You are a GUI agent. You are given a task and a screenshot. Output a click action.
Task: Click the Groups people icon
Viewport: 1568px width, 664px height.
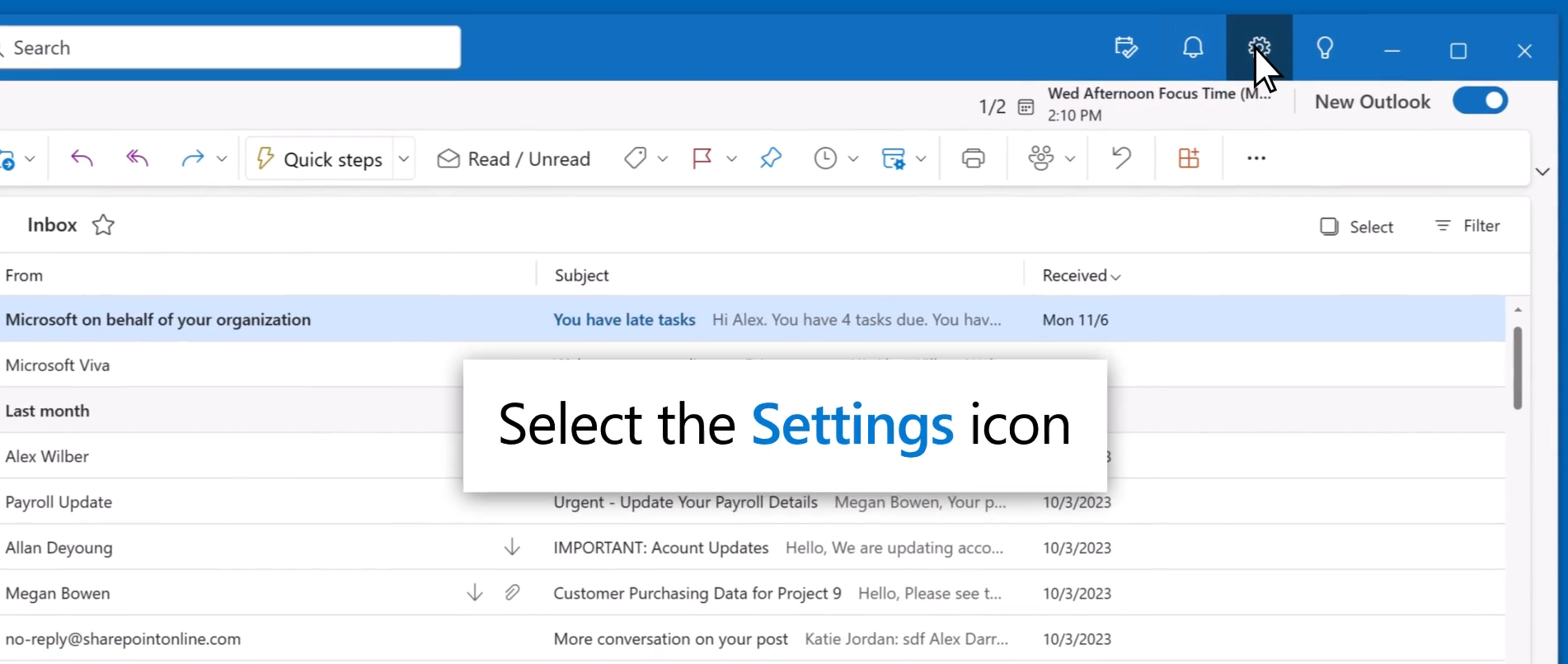pyautogui.click(x=1041, y=158)
